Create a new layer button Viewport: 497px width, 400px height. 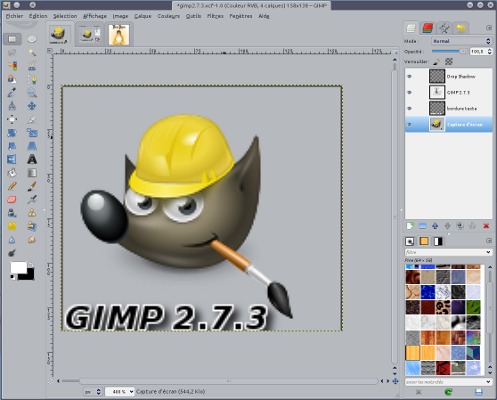[410, 226]
